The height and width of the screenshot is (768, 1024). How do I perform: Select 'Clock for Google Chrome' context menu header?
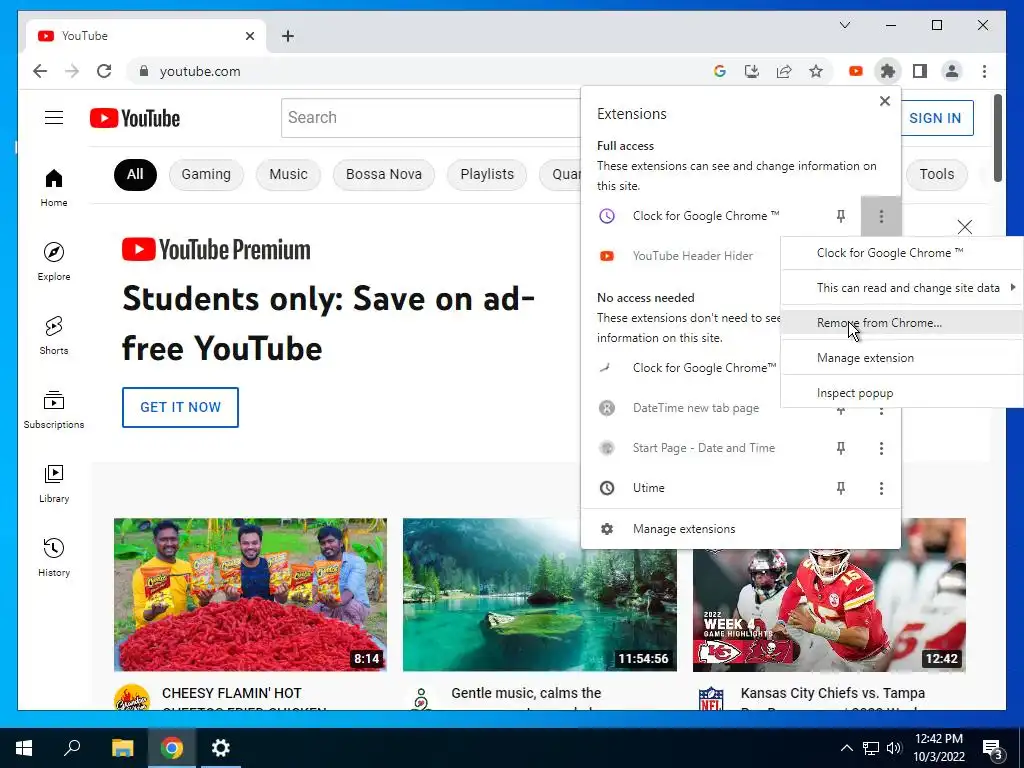[903, 253]
